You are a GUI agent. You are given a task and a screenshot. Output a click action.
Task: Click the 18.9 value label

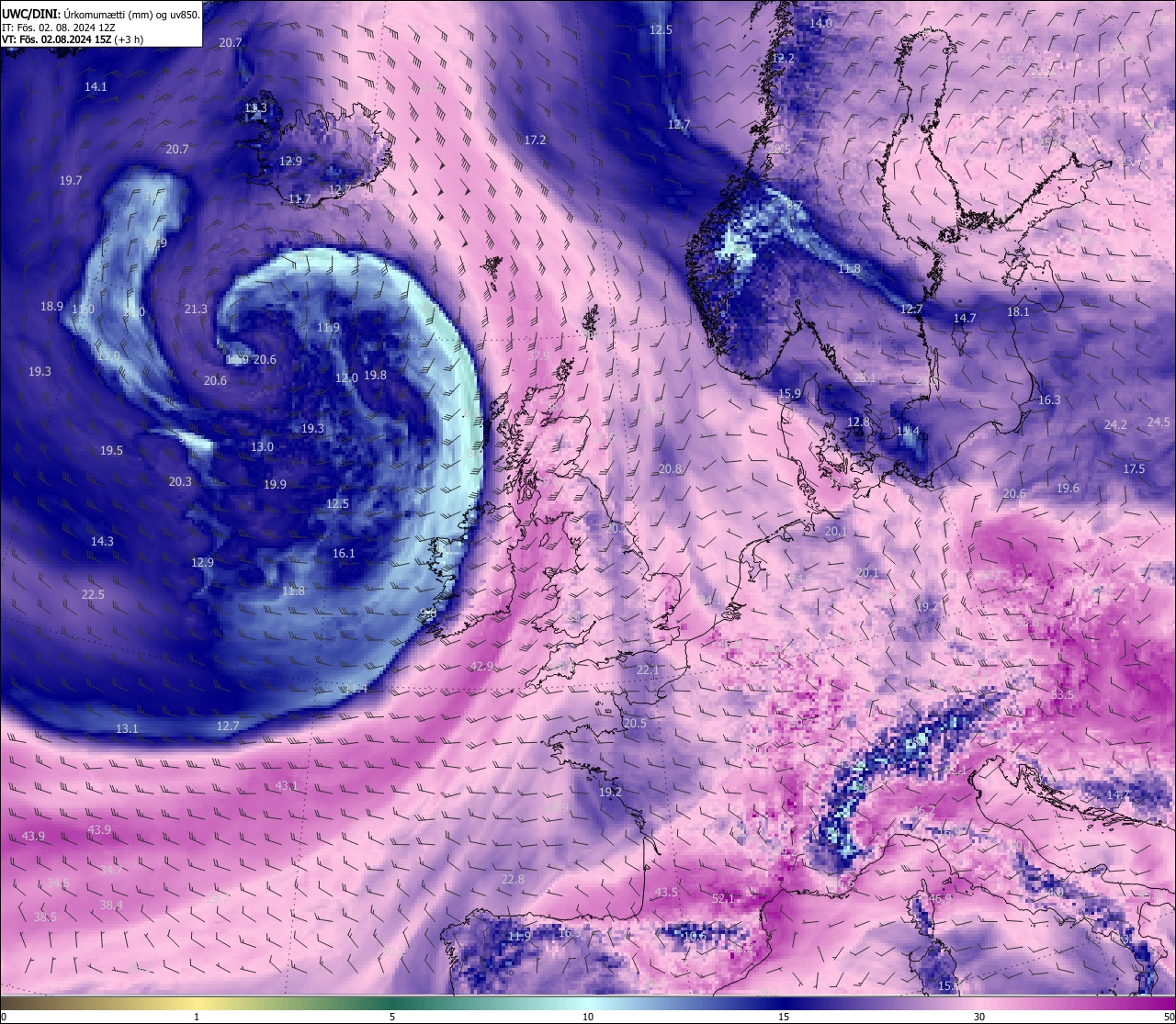coord(51,307)
